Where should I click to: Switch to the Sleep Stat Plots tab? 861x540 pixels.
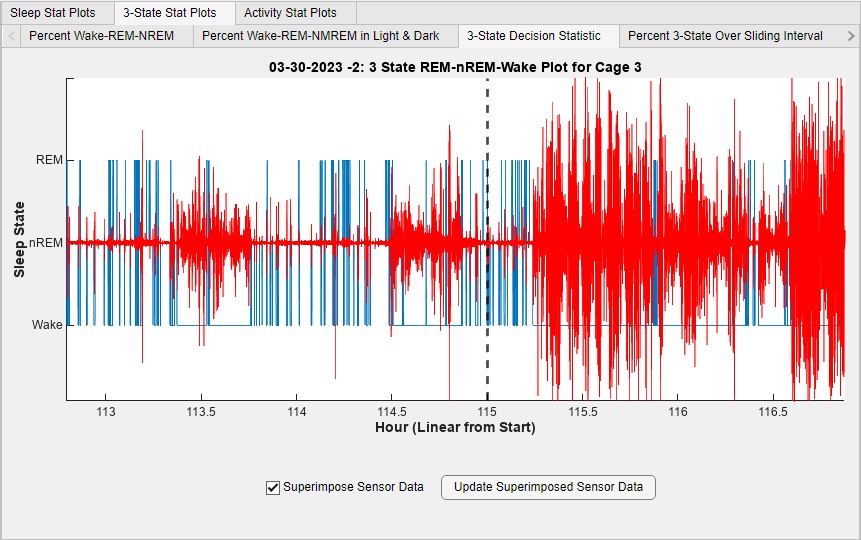point(53,13)
